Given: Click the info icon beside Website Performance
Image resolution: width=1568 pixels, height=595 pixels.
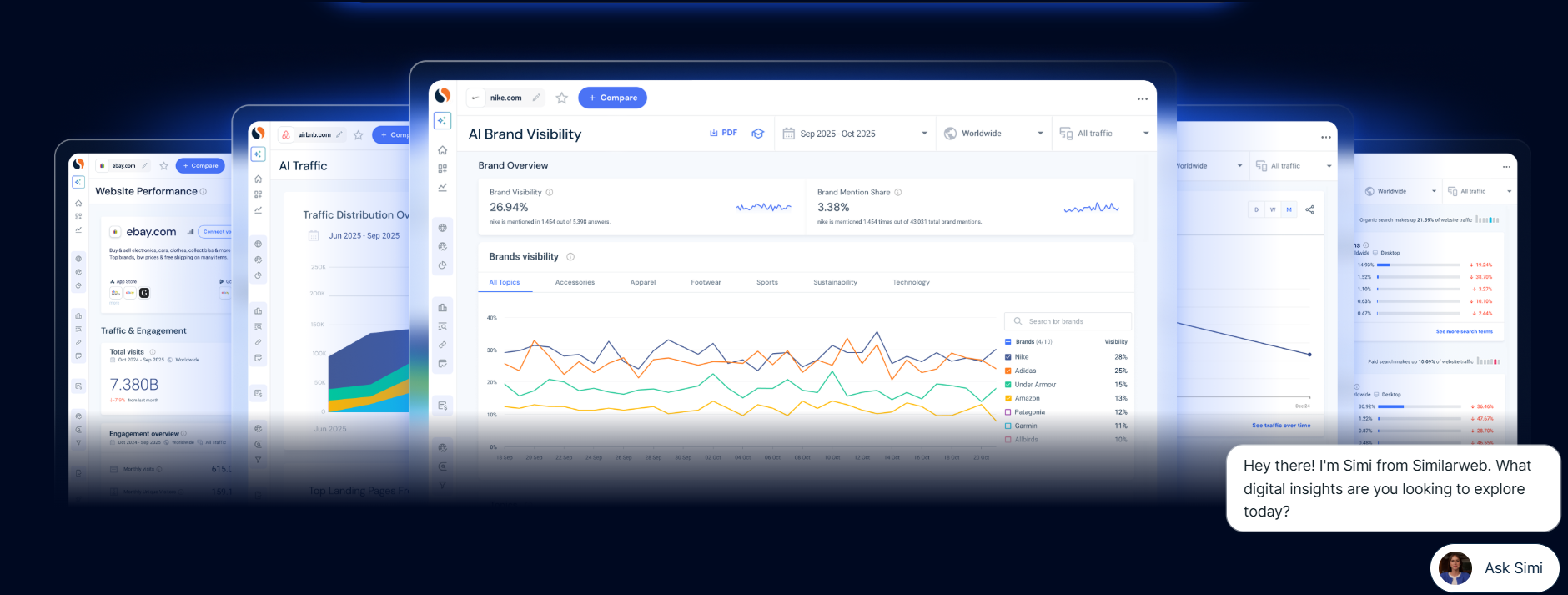Looking at the screenshot, I should (204, 192).
